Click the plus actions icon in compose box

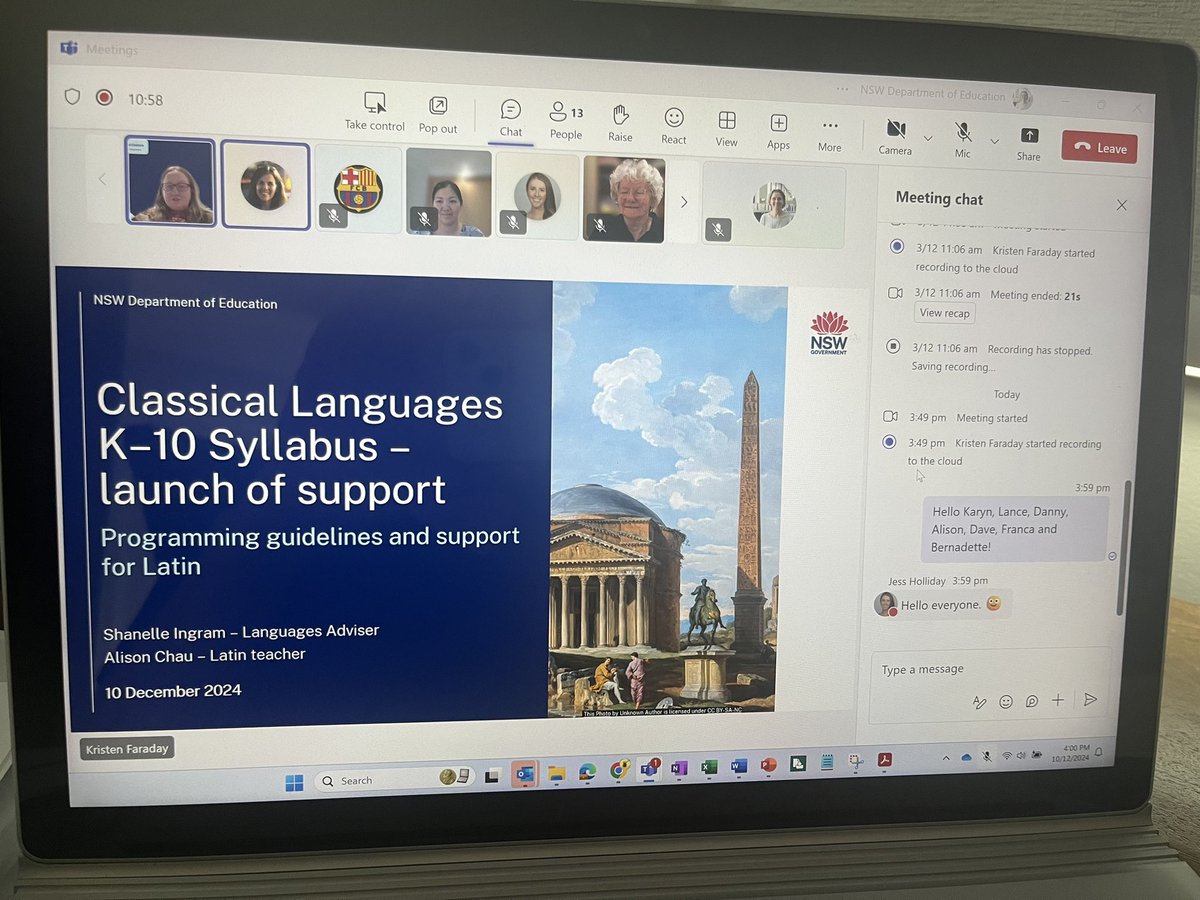(1058, 700)
